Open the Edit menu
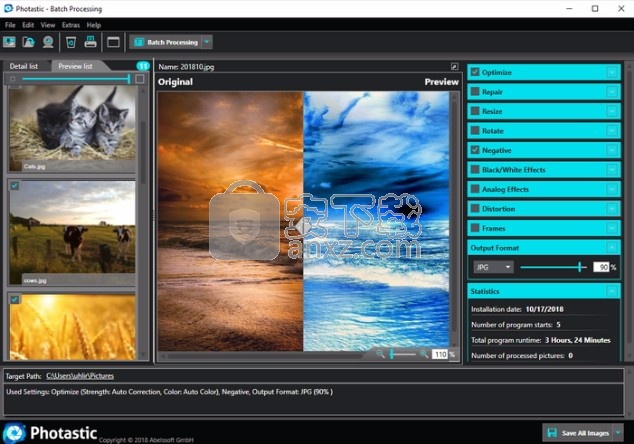 pos(28,25)
